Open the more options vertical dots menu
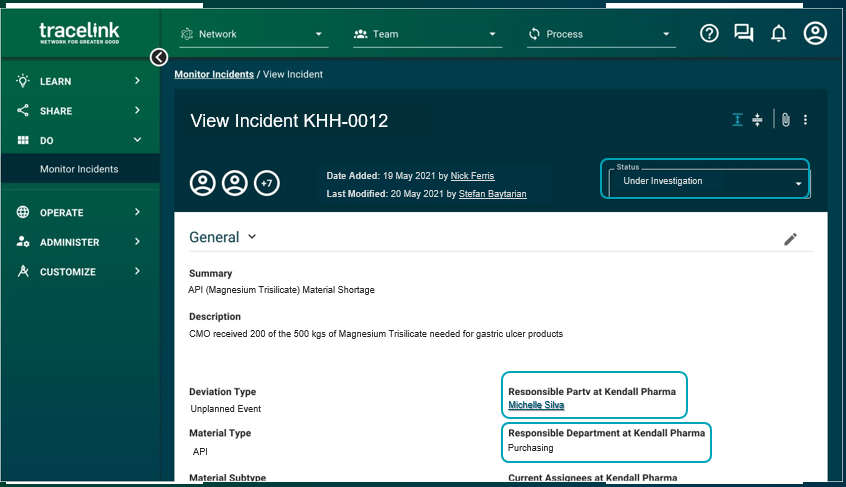846x487 pixels. tap(805, 120)
